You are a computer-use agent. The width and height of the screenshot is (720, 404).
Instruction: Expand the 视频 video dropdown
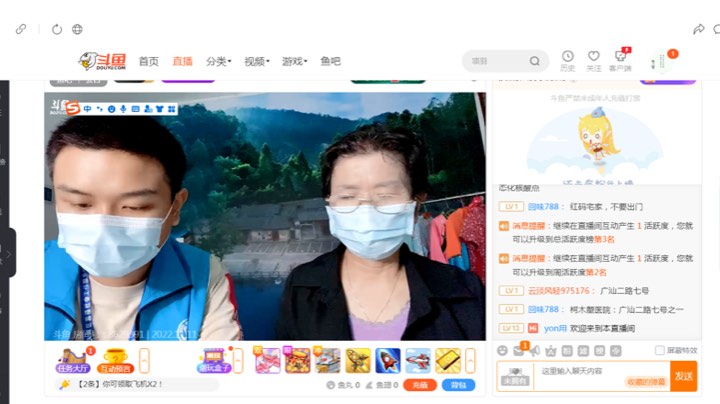point(257,61)
